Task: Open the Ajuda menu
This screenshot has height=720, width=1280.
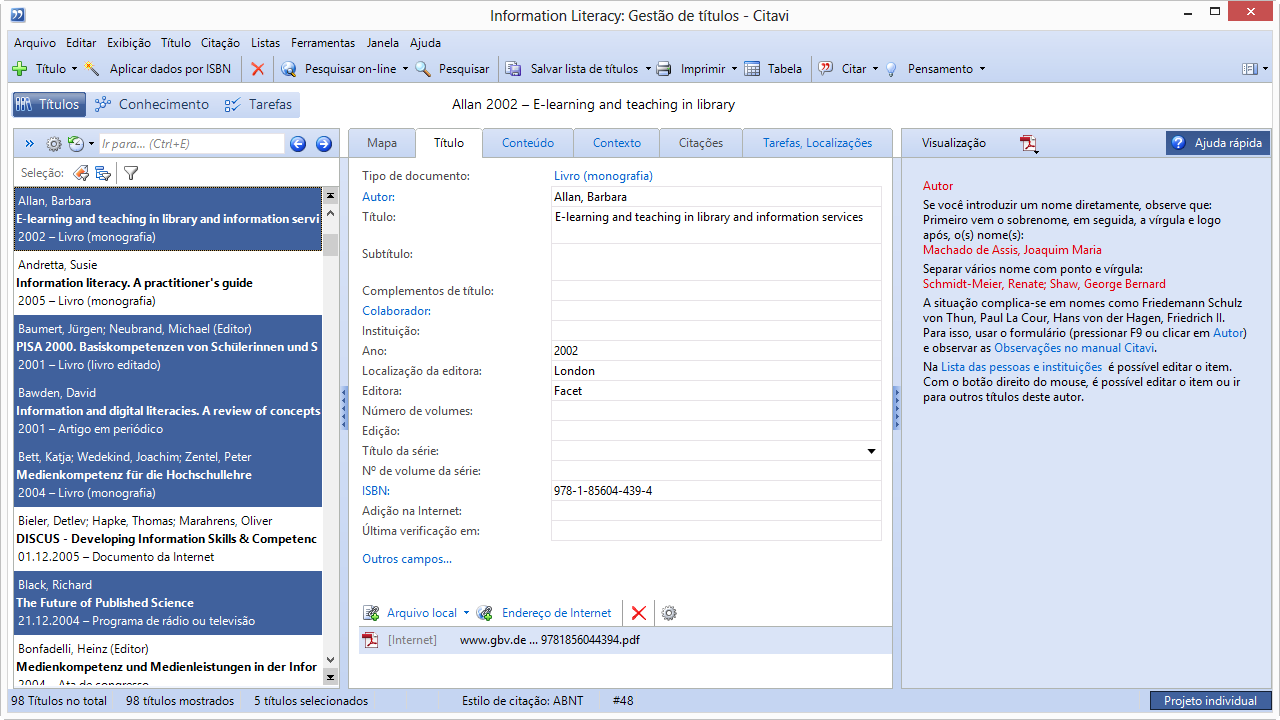Action: [x=425, y=43]
